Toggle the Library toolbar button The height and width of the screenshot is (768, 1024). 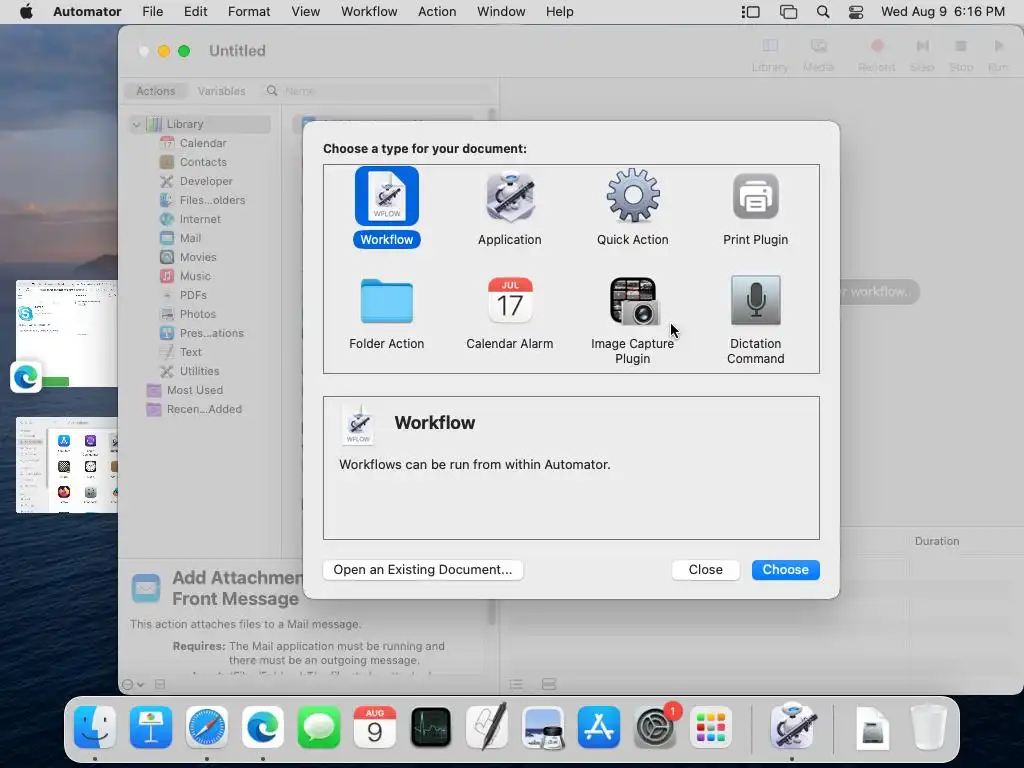[x=770, y=54]
